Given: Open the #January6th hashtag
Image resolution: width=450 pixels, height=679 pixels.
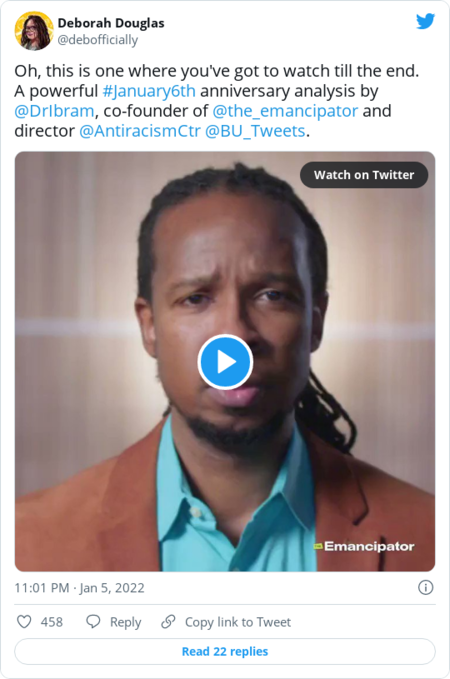Looking at the screenshot, I should pos(149,91).
